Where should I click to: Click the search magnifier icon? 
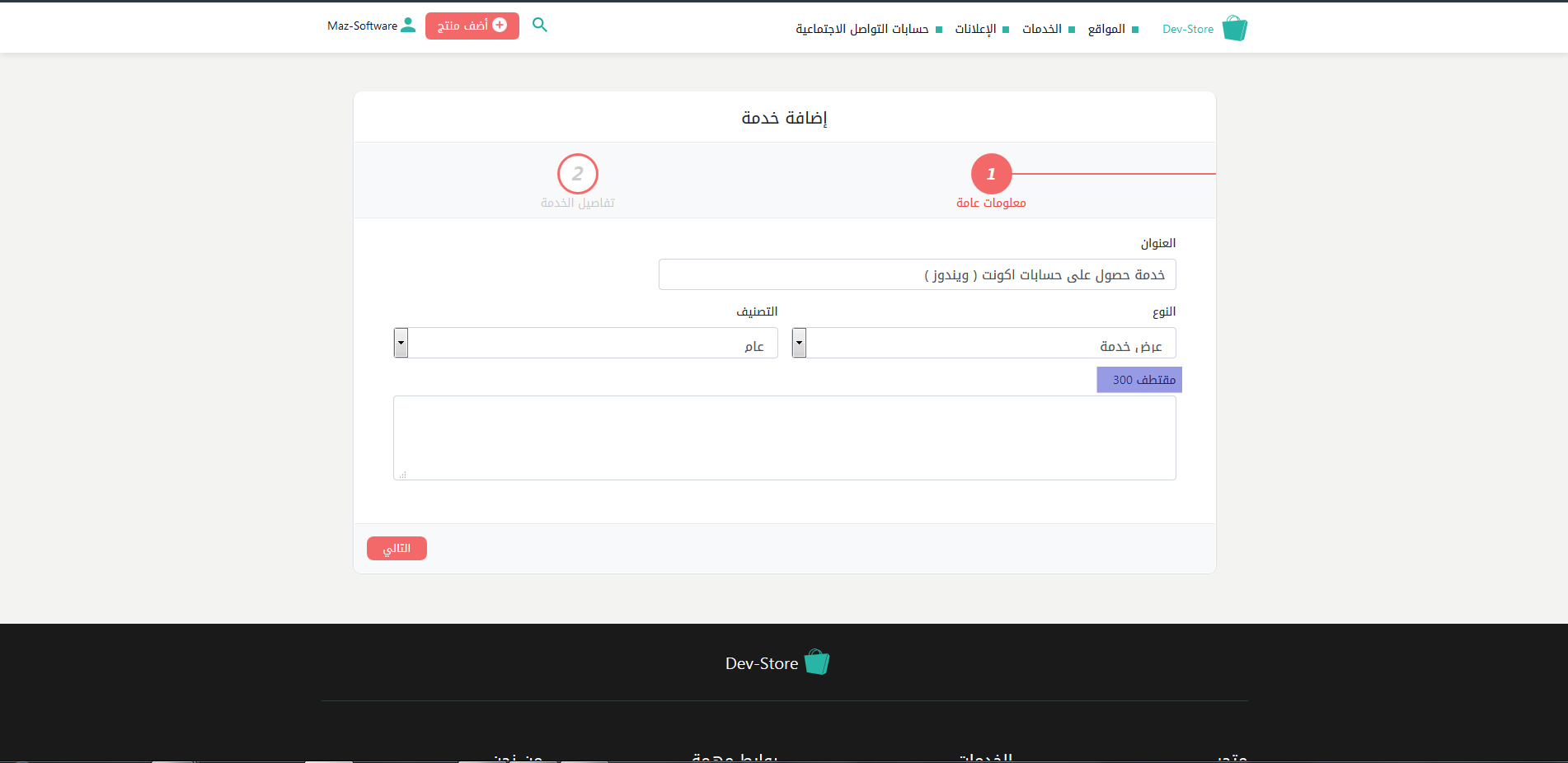540,25
